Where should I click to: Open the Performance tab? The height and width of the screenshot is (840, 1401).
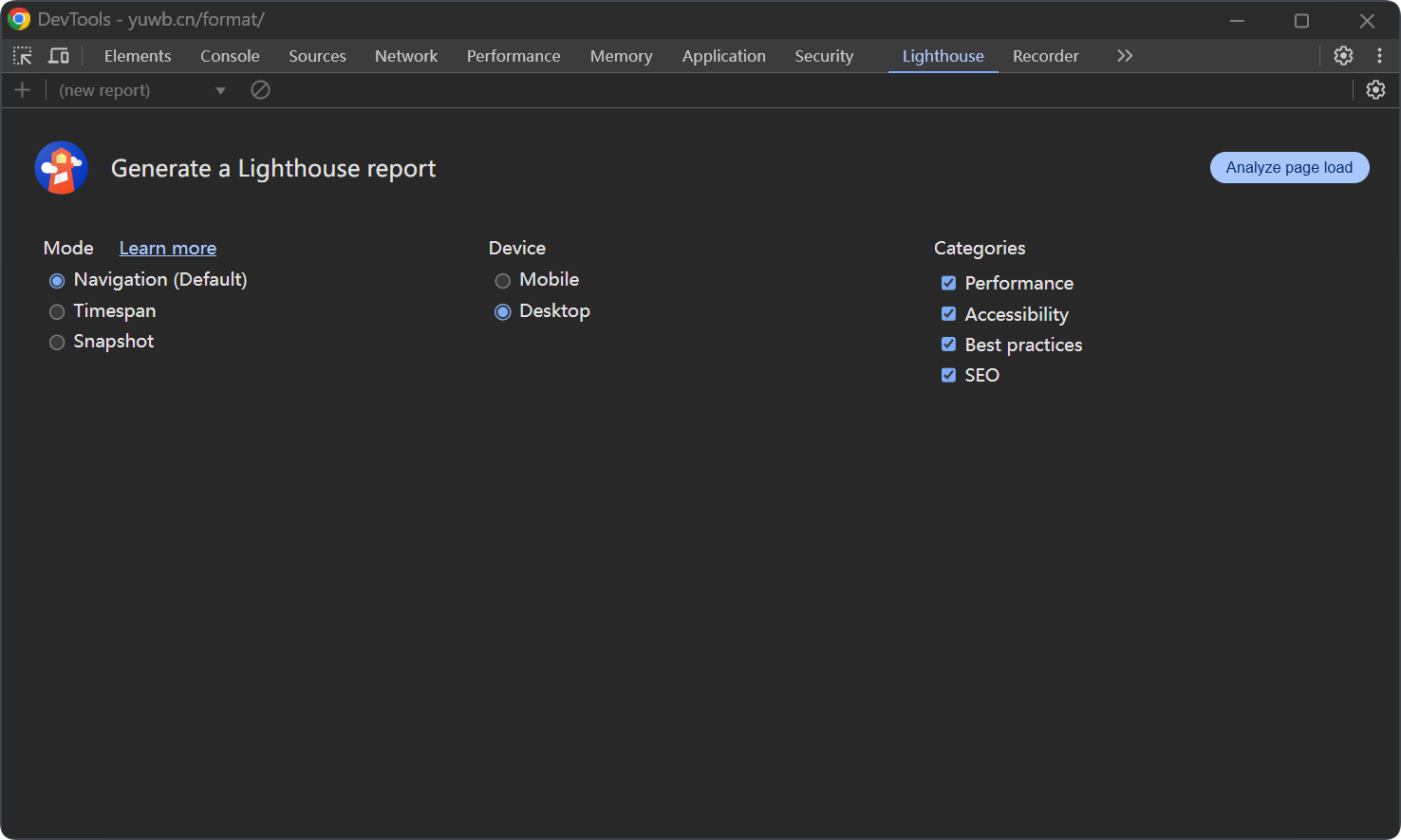(x=514, y=56)
